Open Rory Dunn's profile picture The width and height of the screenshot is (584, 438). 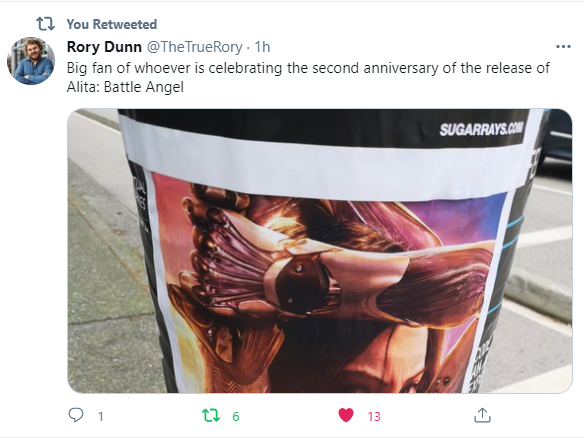pos(31,61)
